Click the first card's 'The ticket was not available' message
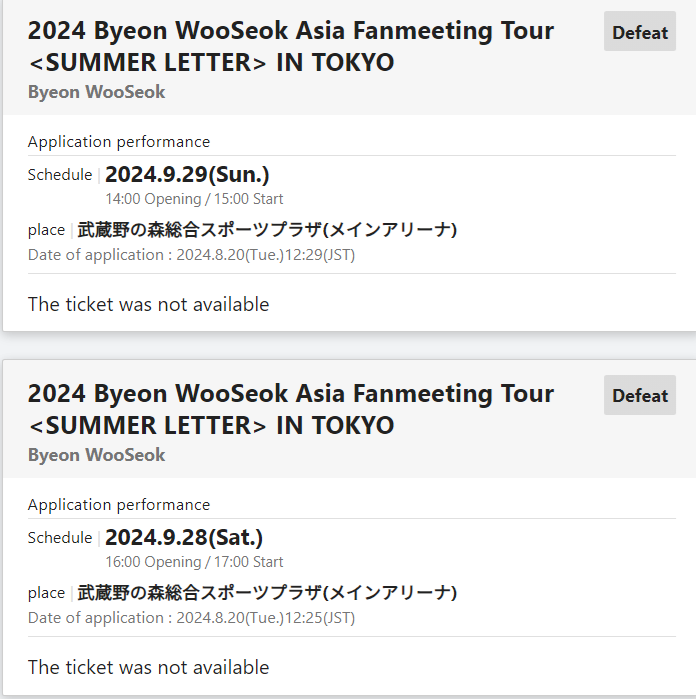The width and height of the screenshot is (696, 699). [x=148, y=304]
